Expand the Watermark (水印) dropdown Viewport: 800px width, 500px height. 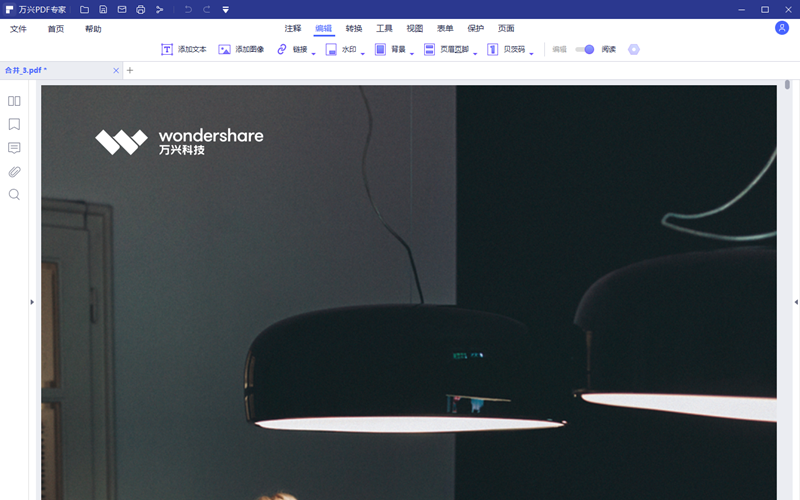pyautogui.click(x=362, y=51)
